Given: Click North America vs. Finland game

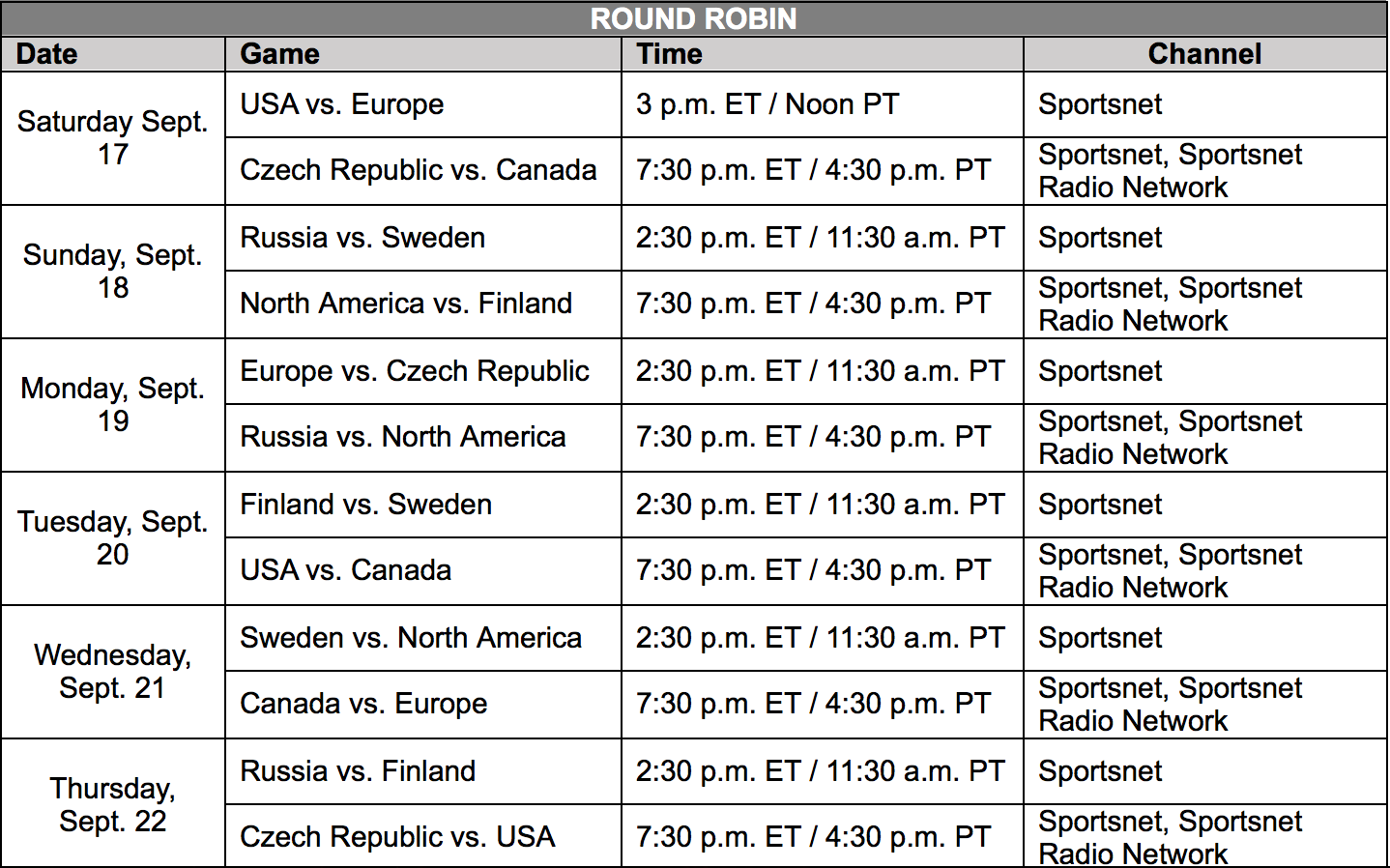Looking at the screenshot, I should 423,304.
